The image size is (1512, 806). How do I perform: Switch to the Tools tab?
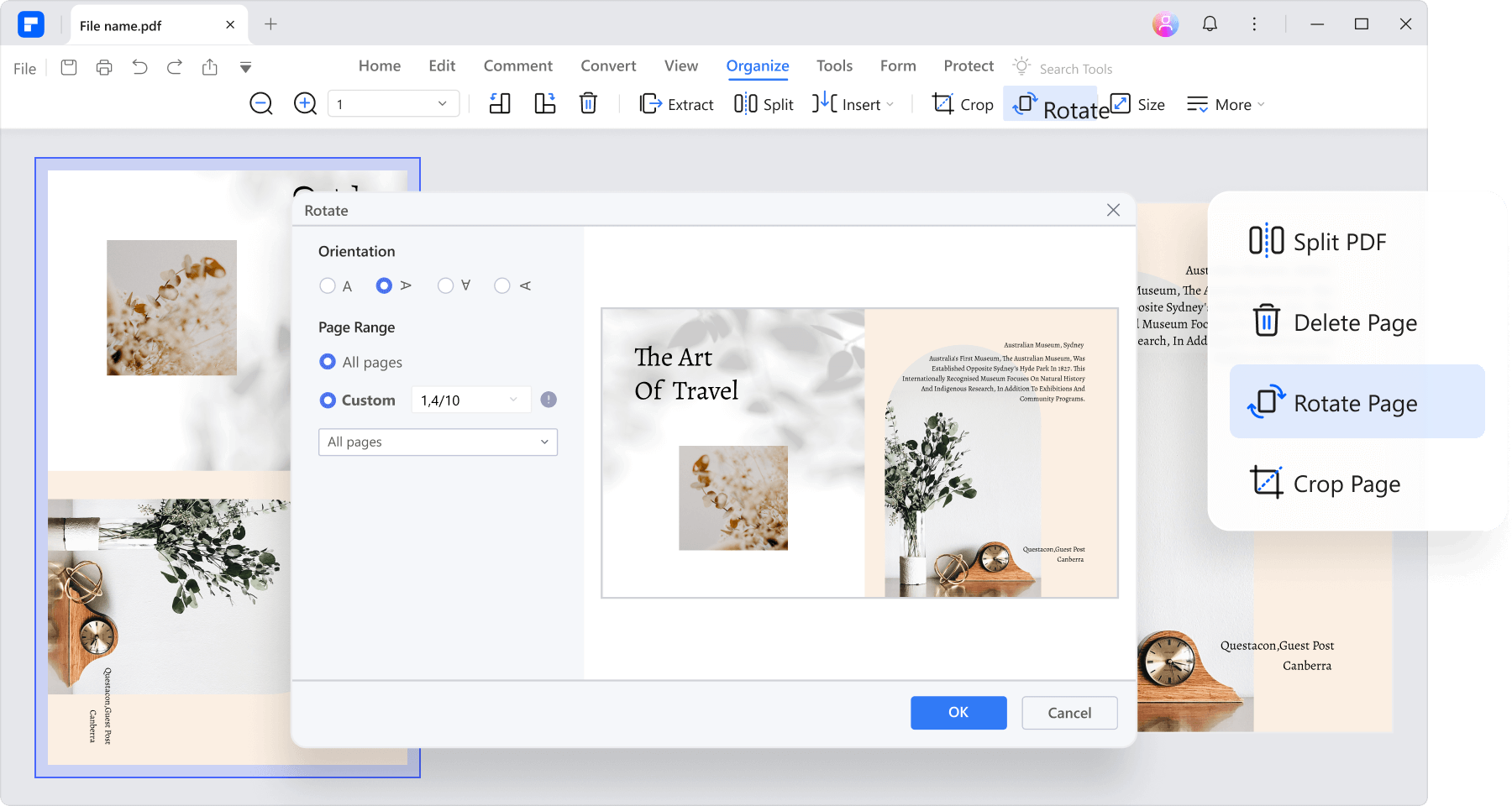pyautogui.click(x=834, y=65)
